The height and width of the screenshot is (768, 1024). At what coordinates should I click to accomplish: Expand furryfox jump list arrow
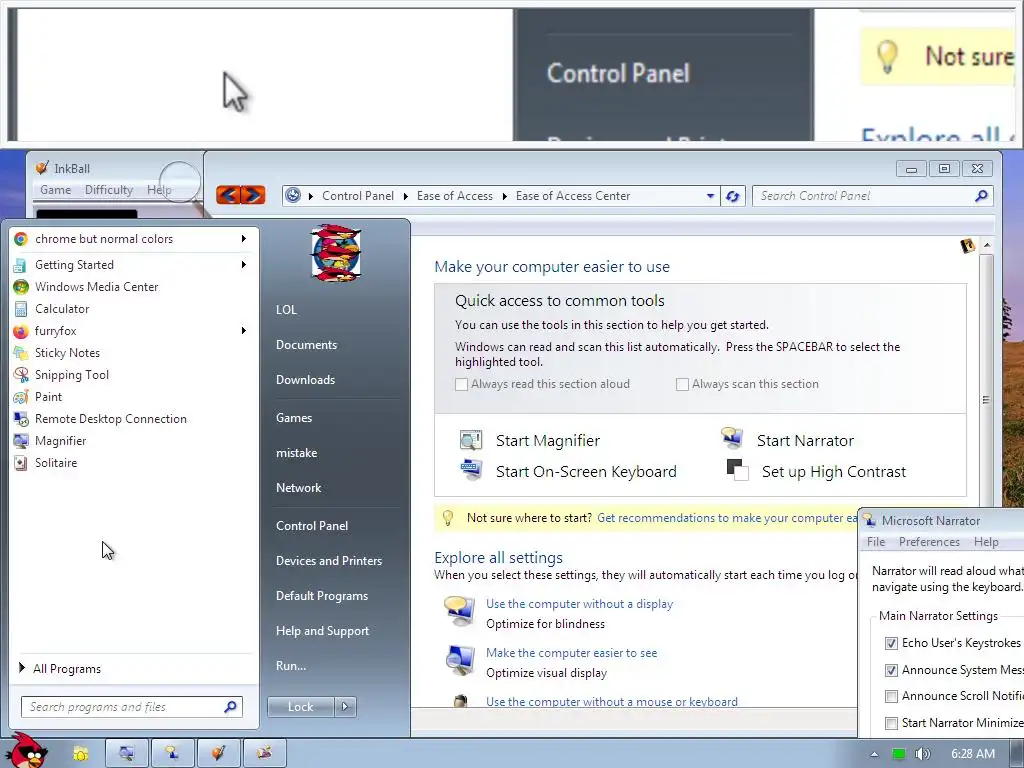click(244, 331)
